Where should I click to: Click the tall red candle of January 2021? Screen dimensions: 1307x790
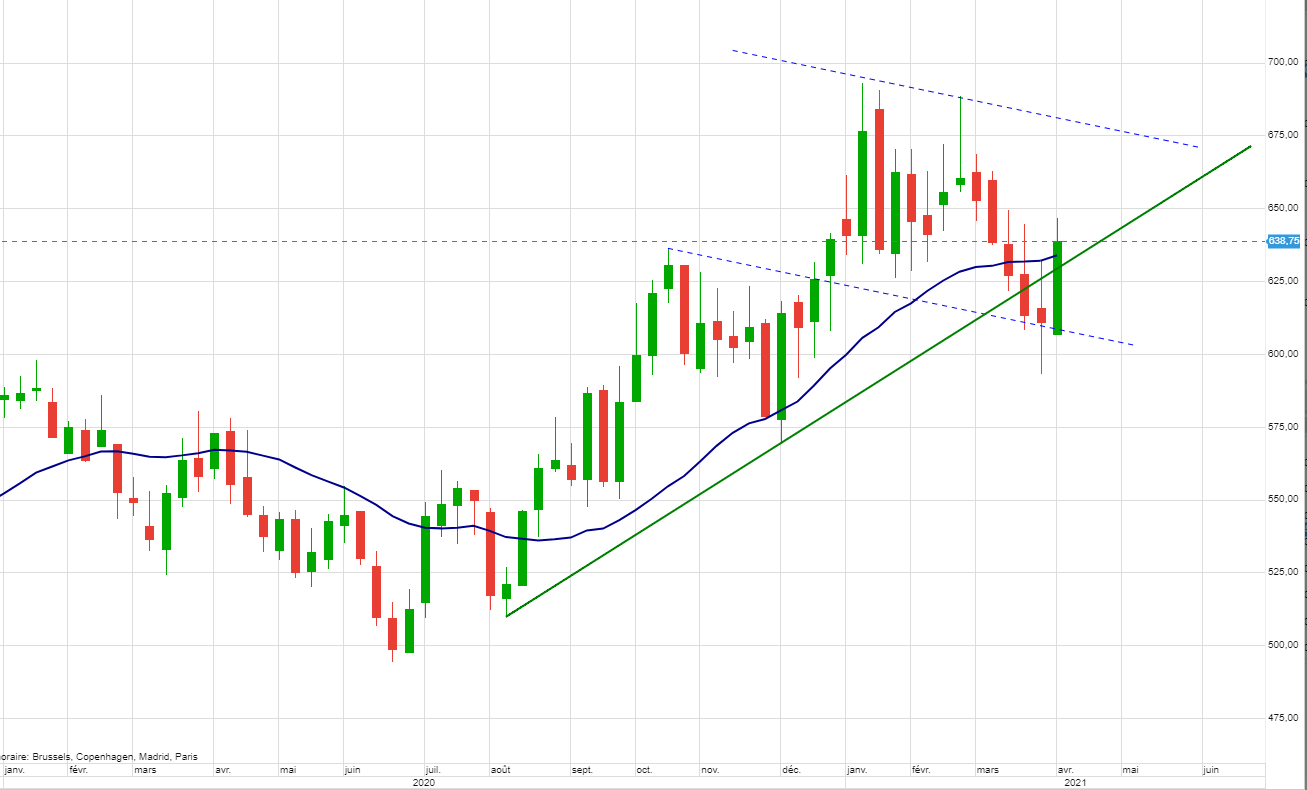pos(879,180)
